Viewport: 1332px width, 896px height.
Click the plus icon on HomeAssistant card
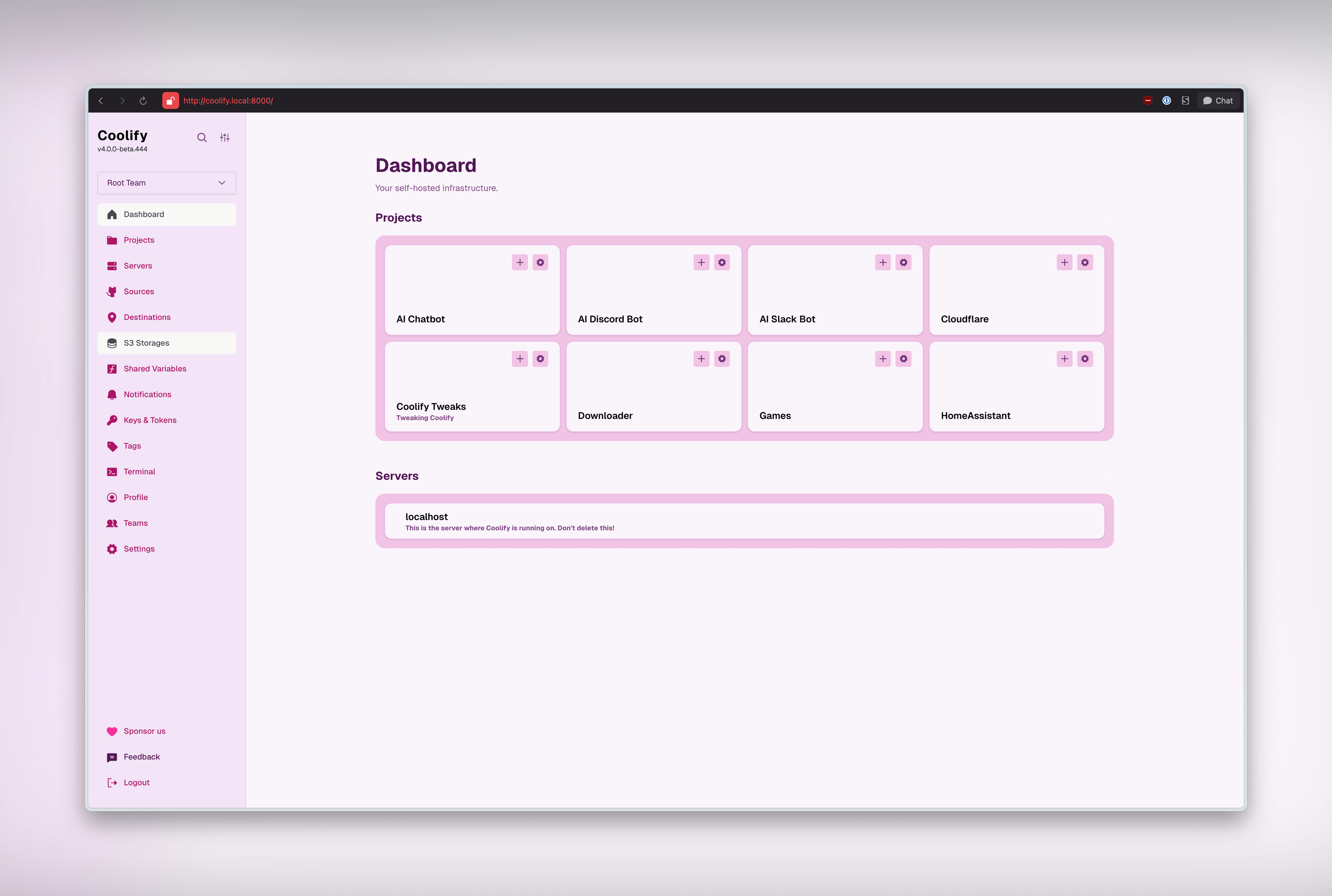click(1064, 359)
